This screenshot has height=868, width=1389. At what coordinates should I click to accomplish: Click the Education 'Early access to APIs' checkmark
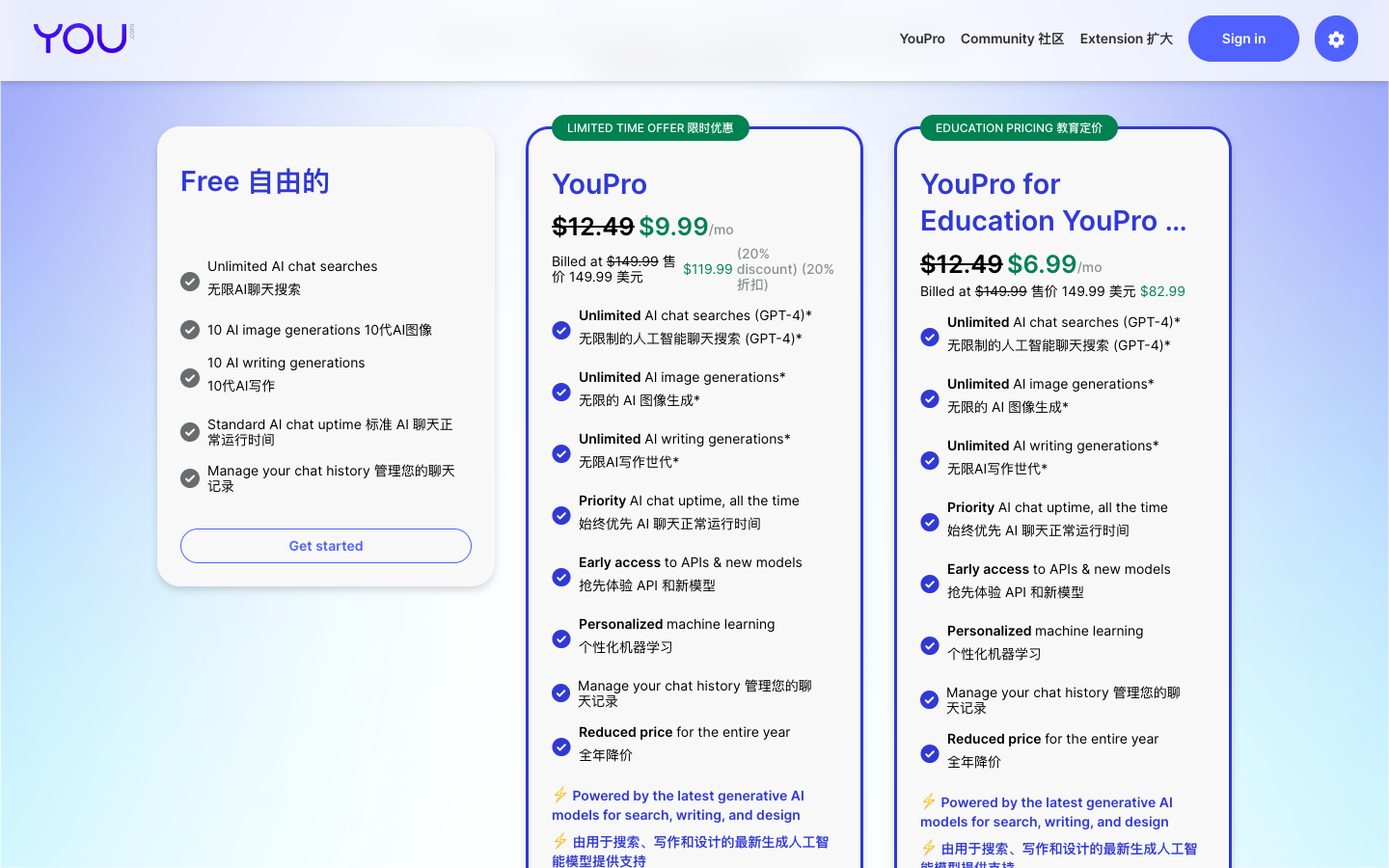[930, 584]
